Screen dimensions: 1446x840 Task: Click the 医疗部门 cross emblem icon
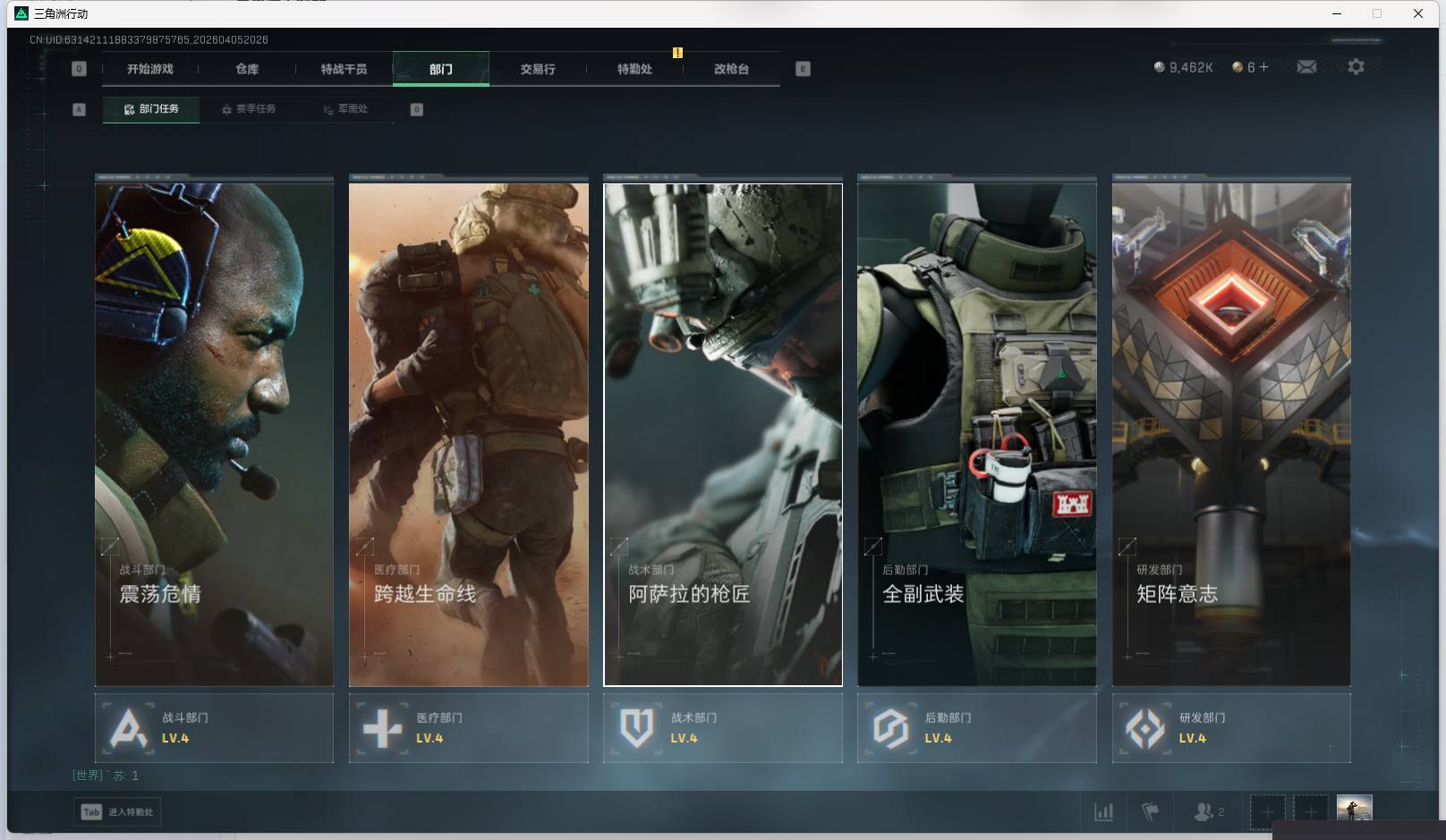pos(382,728)
